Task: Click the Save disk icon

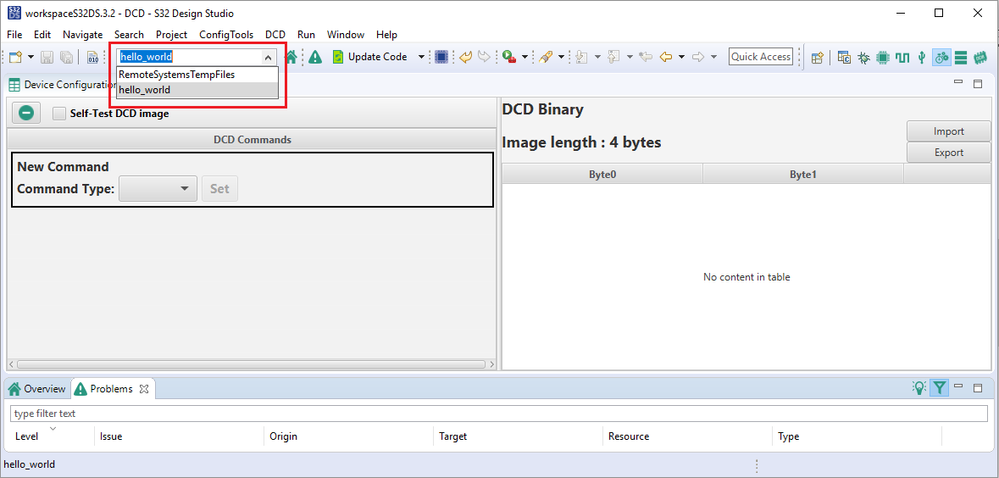Action: (47, 57)
